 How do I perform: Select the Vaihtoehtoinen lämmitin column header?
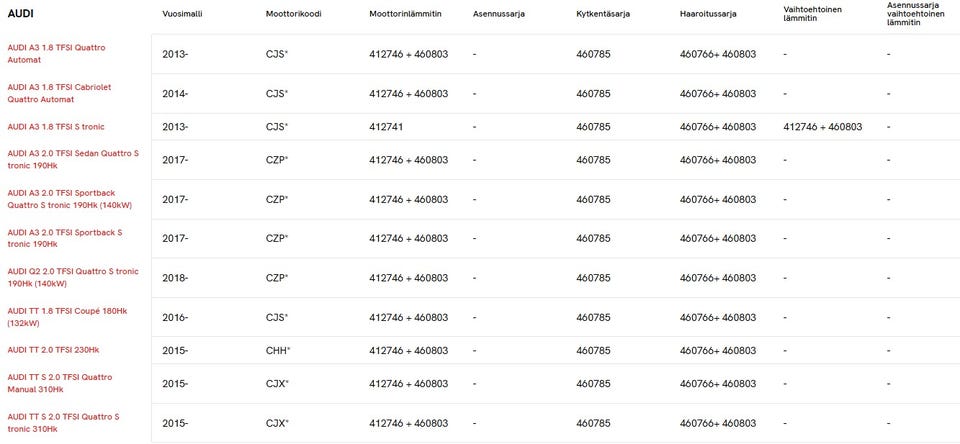coord(812,12)
